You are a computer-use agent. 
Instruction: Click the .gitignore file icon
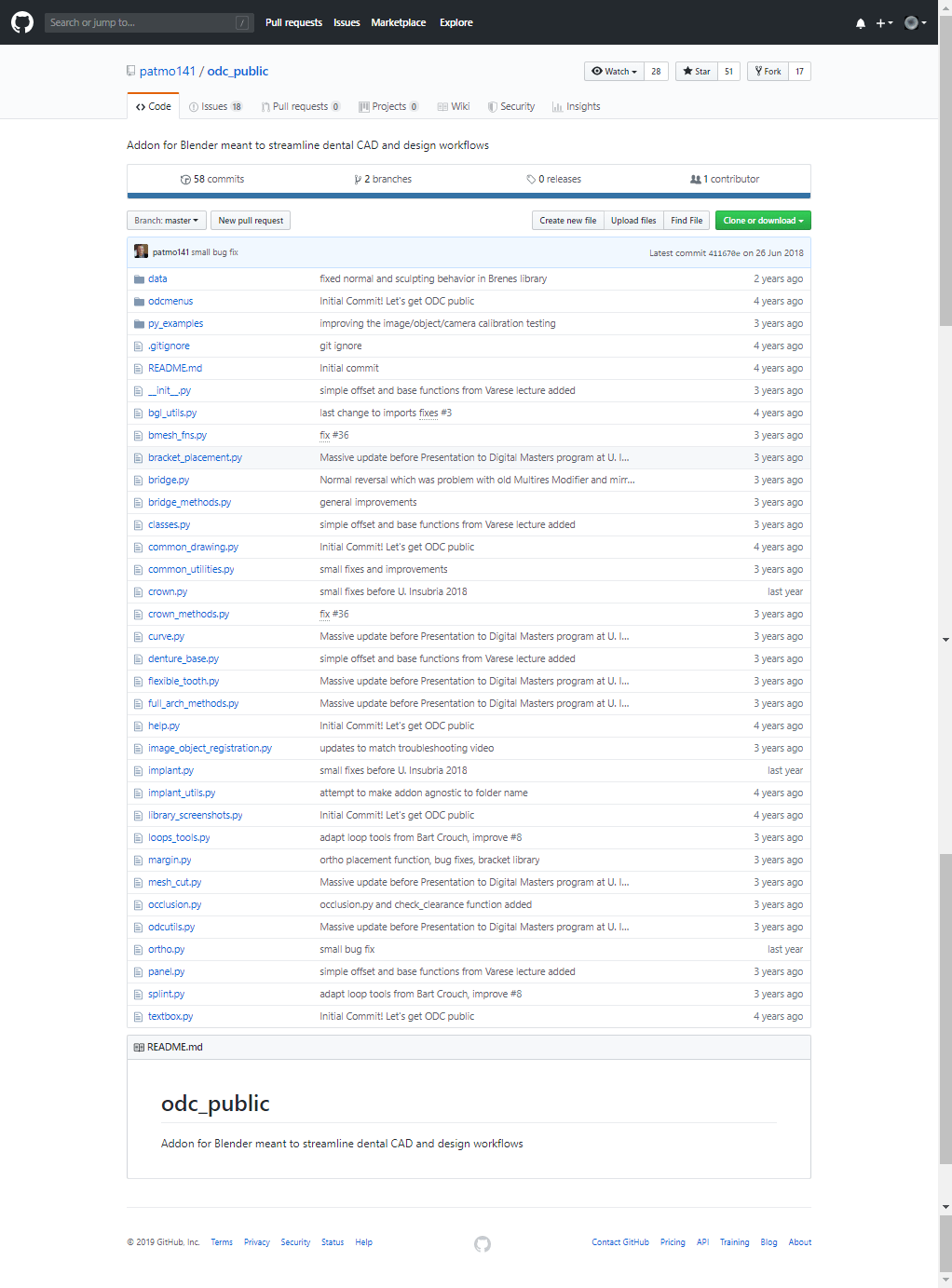pyautogui.click(x=138, y=346)
